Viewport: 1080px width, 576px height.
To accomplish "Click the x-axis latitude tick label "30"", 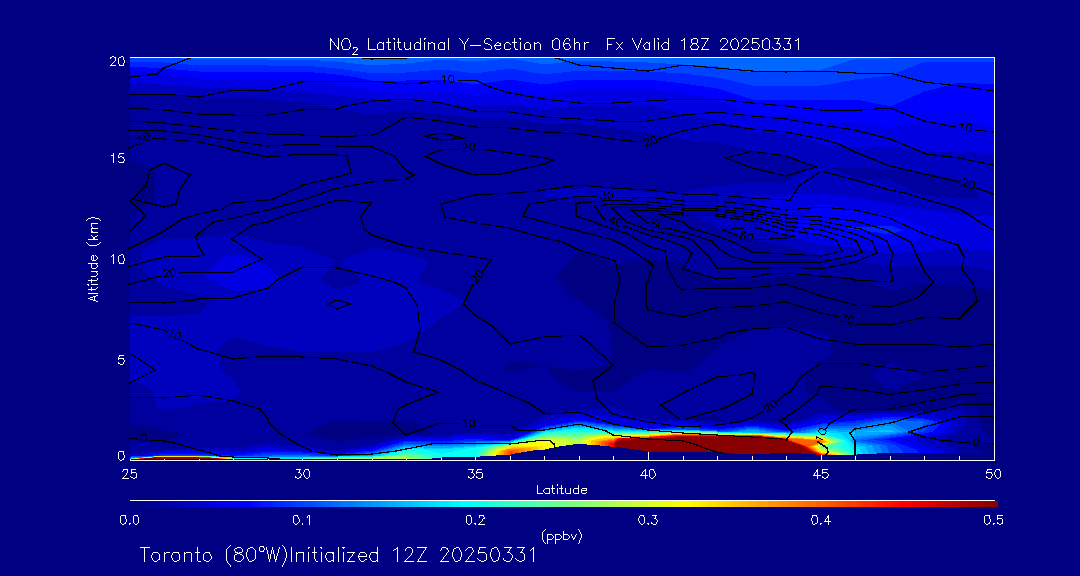I will pos(302,474).
